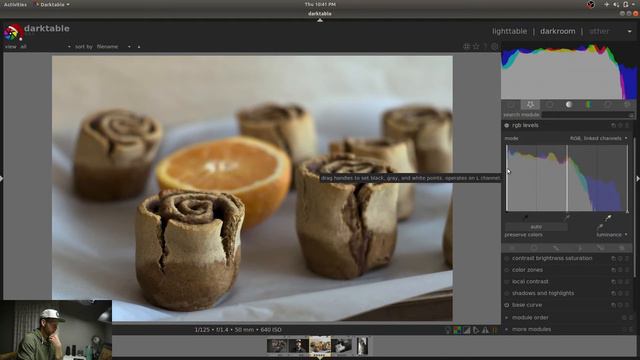This screenshot has height=360, width=640.
Task: Open the clock calendar in top bar
Action: point(320,4)
